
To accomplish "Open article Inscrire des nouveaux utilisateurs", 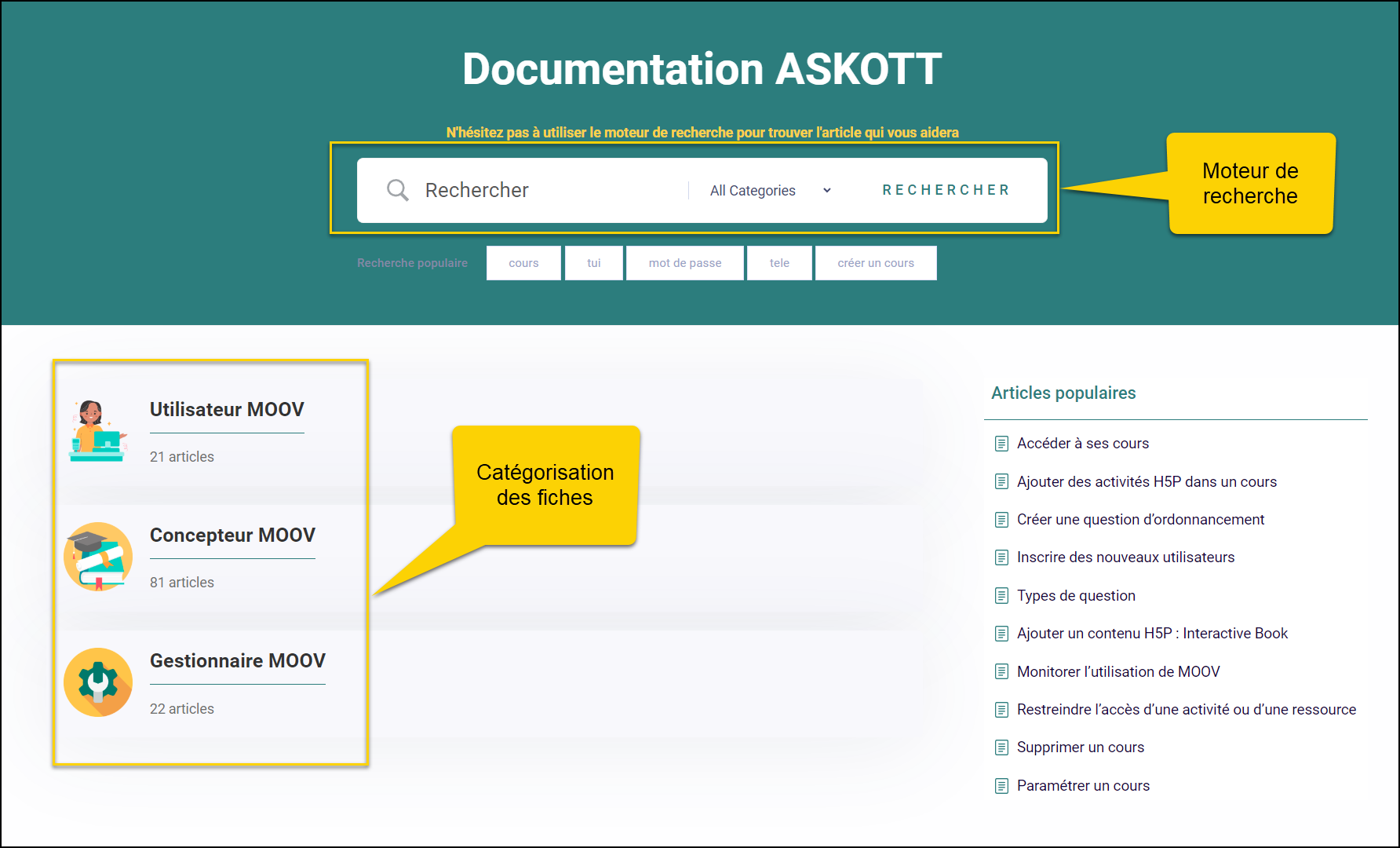I will (1125, 557).
